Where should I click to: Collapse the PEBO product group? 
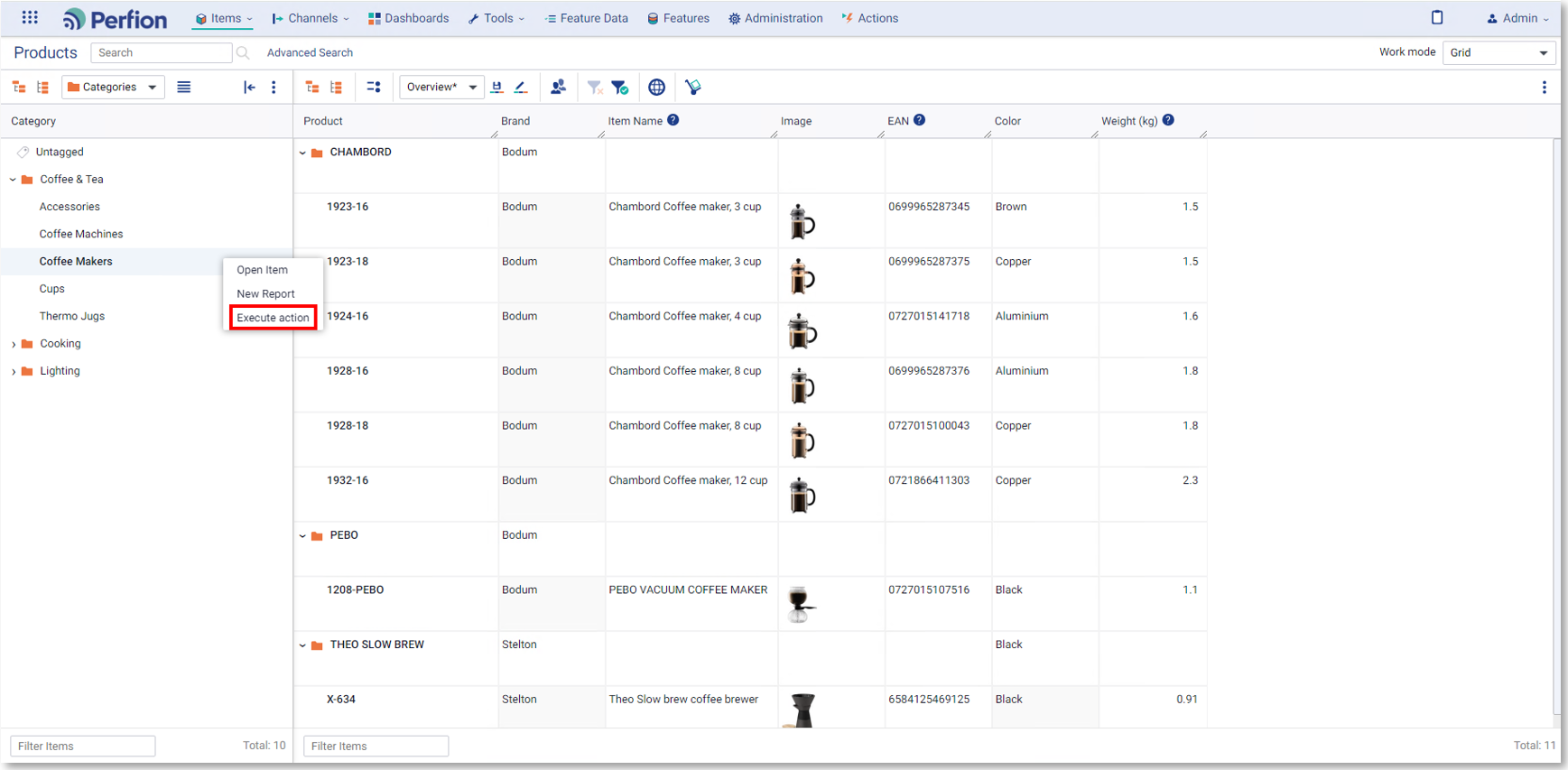(x=302, y=536)
